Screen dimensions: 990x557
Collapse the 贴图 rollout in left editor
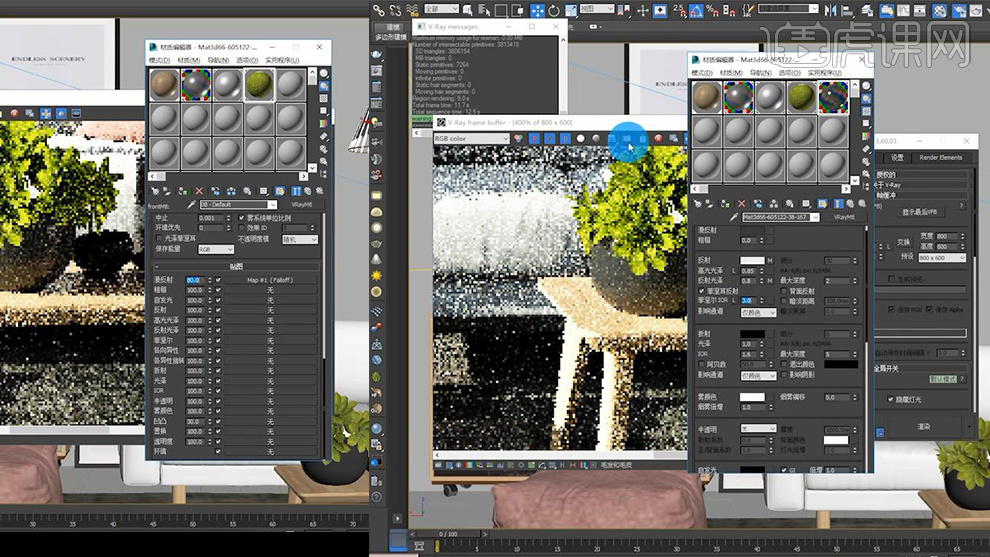point(236,267)
